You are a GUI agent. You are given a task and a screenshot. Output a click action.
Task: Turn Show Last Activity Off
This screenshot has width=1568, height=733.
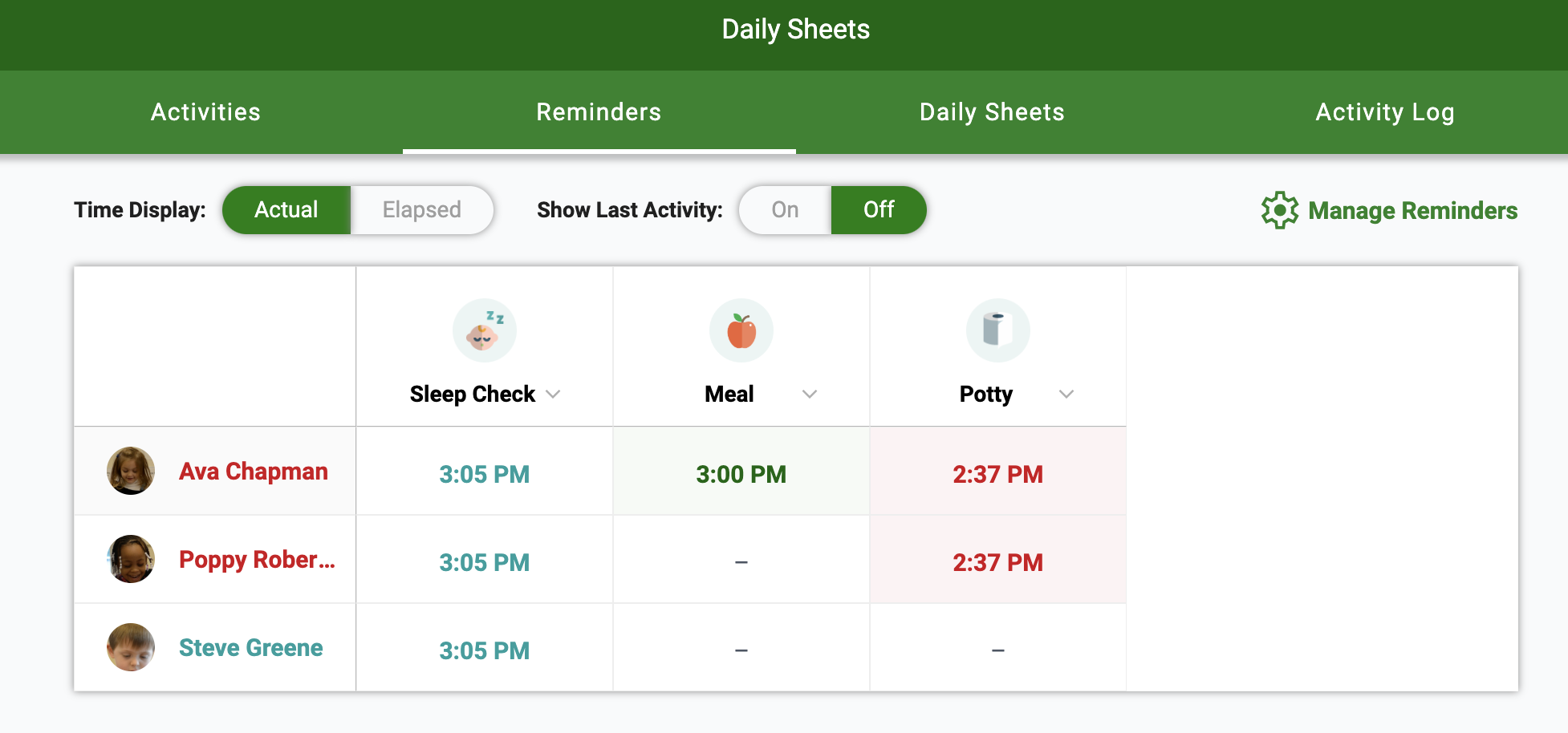point(879,210)
